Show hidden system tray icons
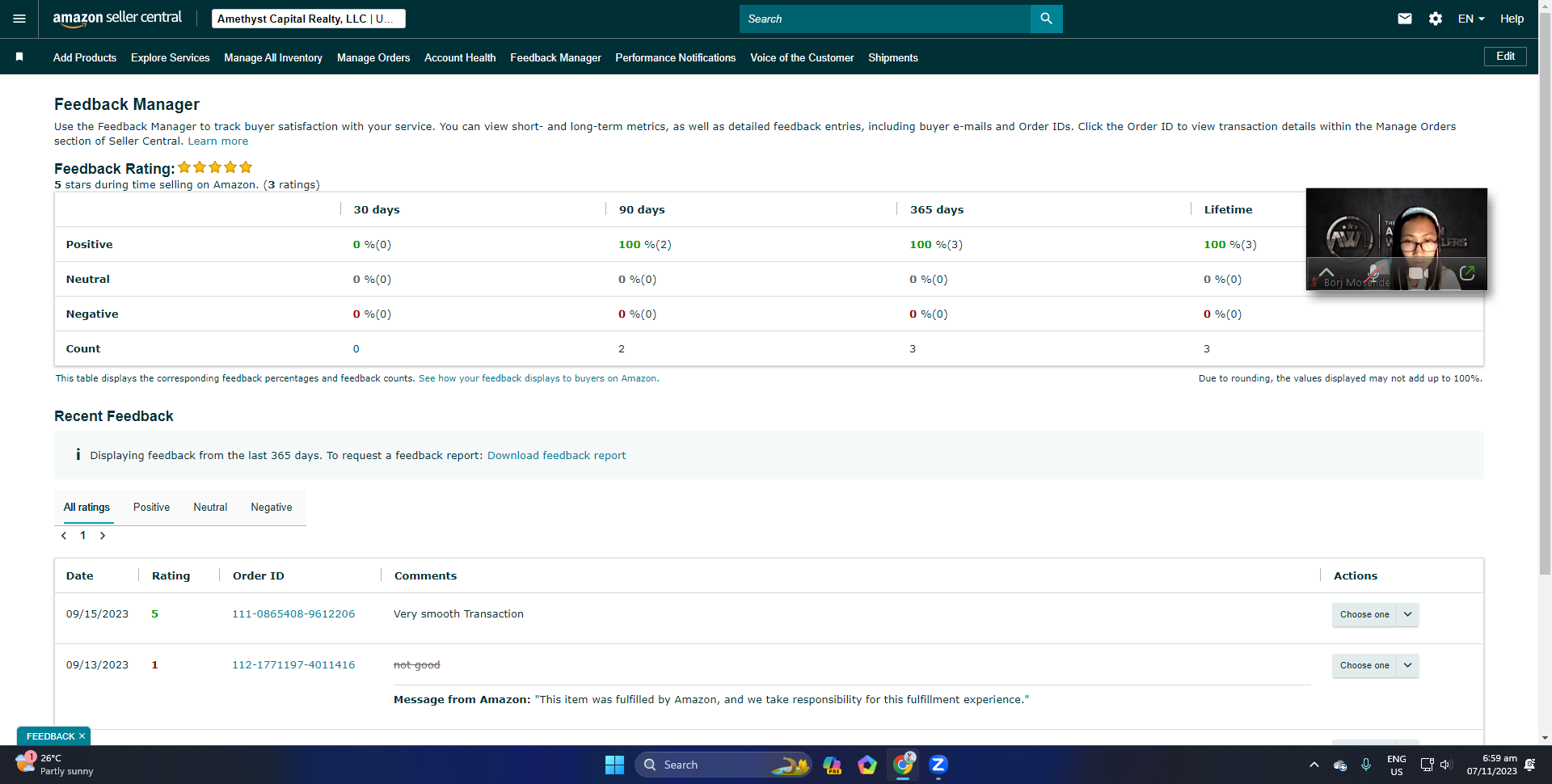 click(1314, 765)
